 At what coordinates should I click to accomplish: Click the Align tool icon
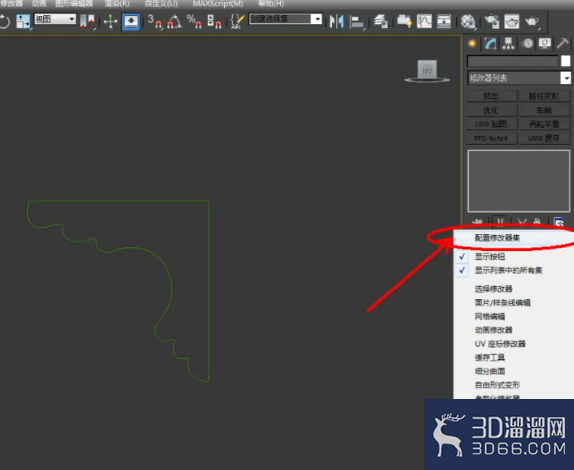[x=357, y=22]
